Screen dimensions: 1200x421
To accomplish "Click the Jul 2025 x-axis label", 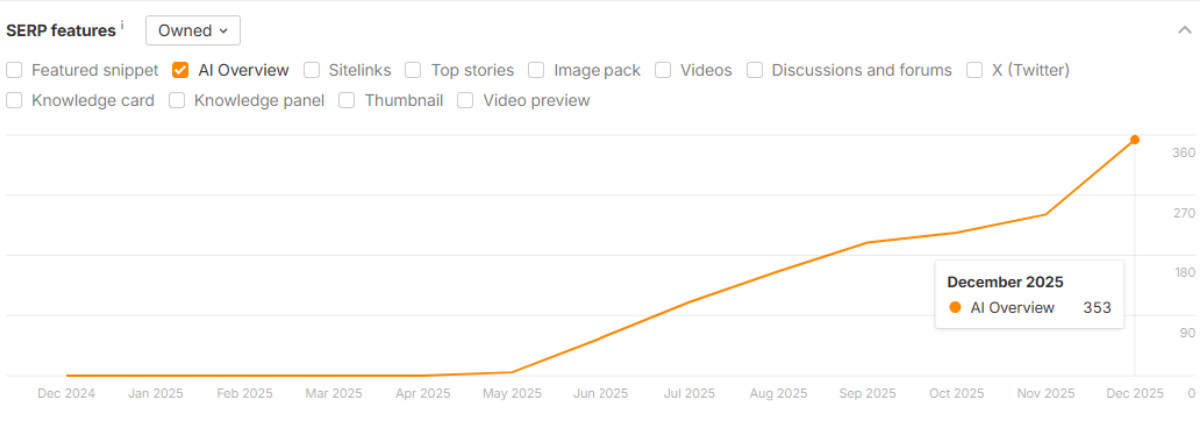I will click(x=689, y=394).
